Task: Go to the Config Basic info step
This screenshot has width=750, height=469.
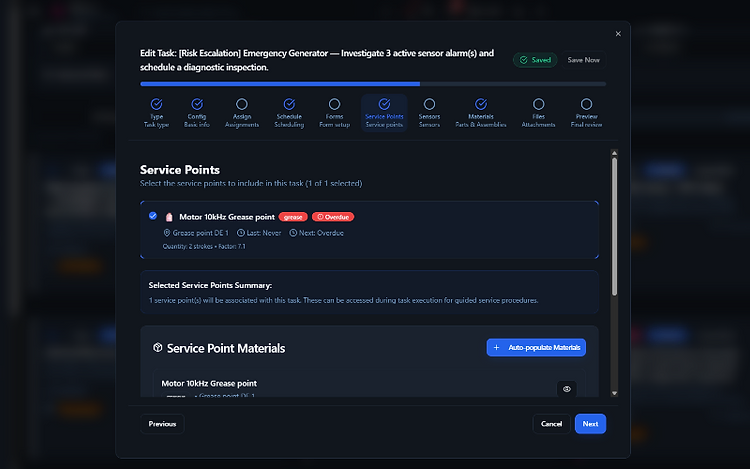Action: tap(197, 113)
